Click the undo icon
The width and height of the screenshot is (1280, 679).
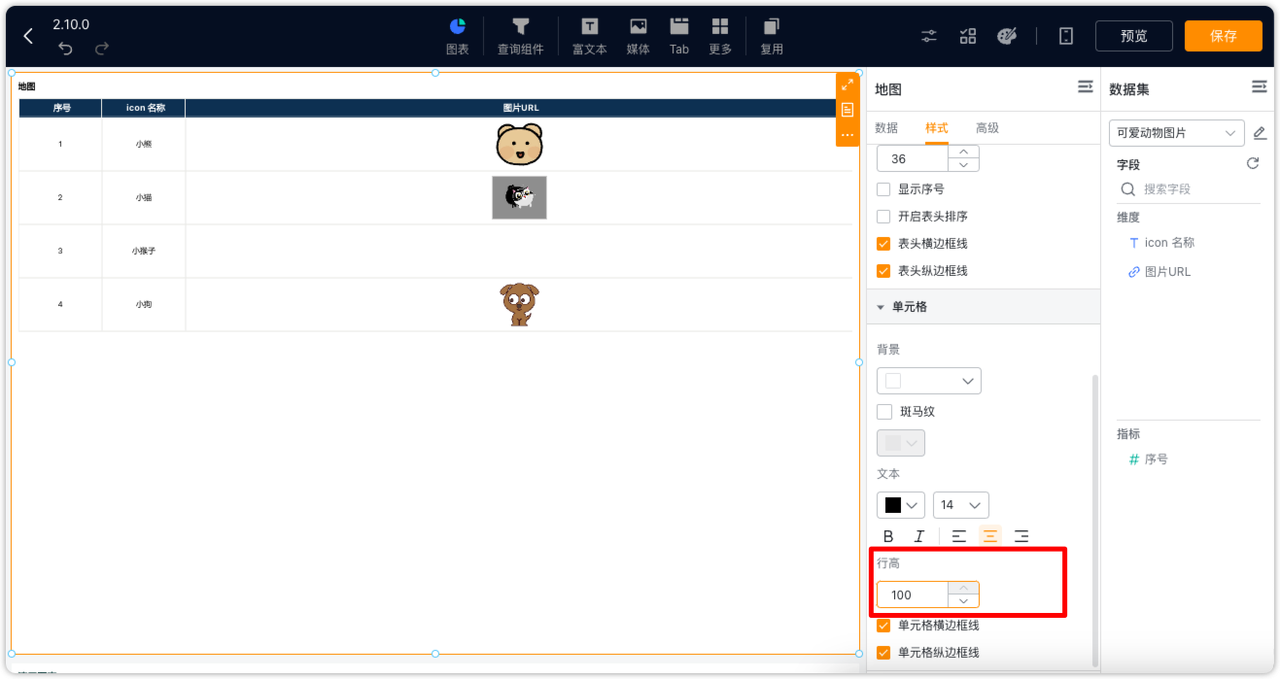[x=66, y=48]
